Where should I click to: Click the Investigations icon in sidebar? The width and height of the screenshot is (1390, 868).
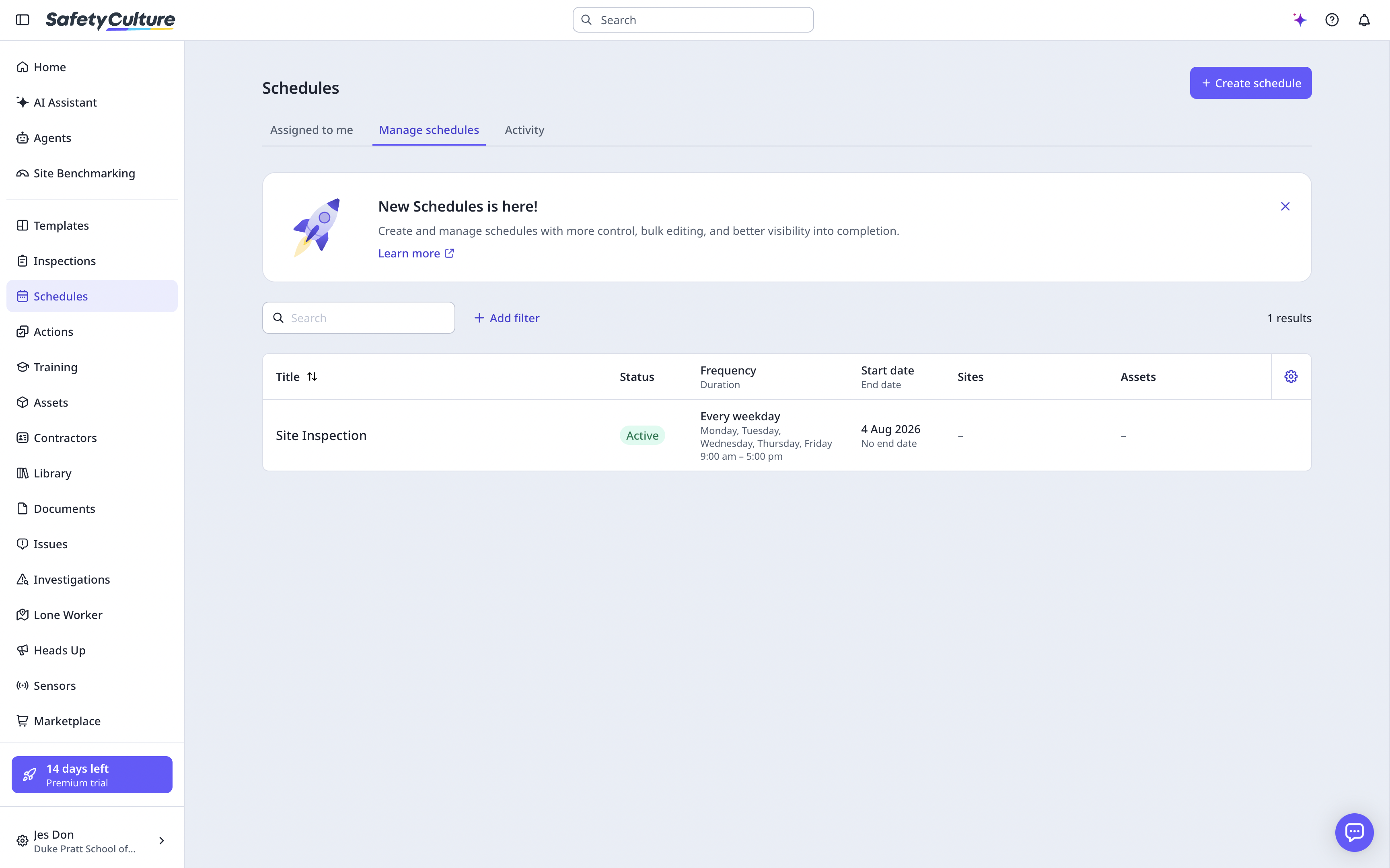point(23,580)
